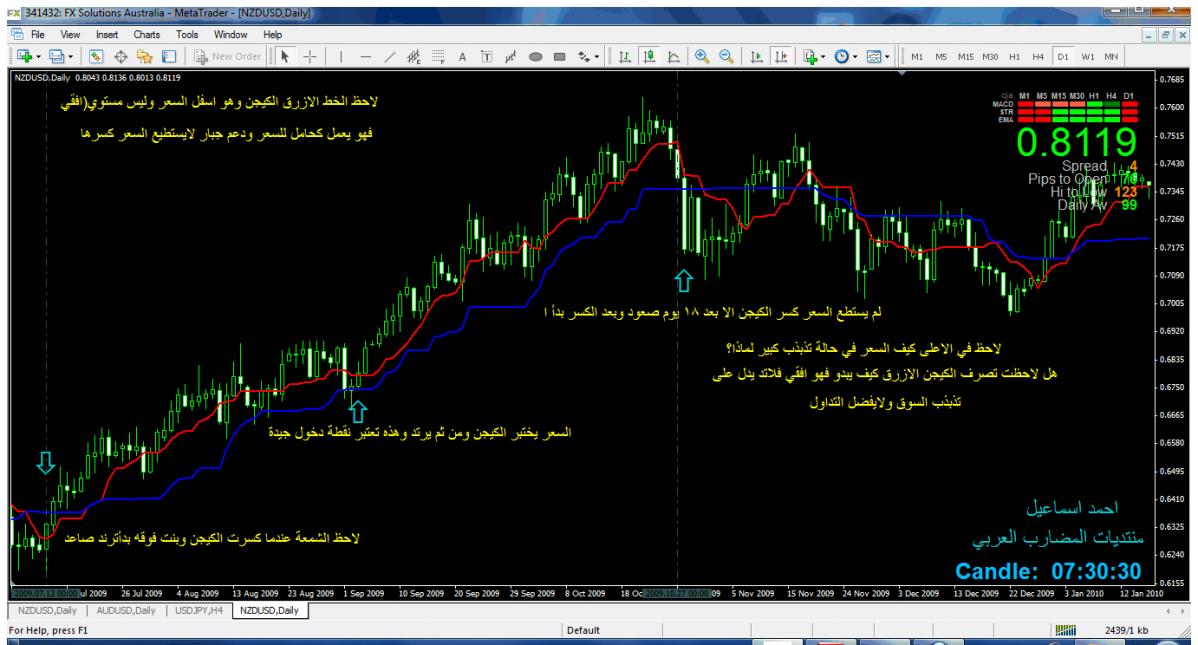Select the H1 timeframe button
Image resolution: width=1198 pixels, height=645 pixels.
coord(1014,57)
